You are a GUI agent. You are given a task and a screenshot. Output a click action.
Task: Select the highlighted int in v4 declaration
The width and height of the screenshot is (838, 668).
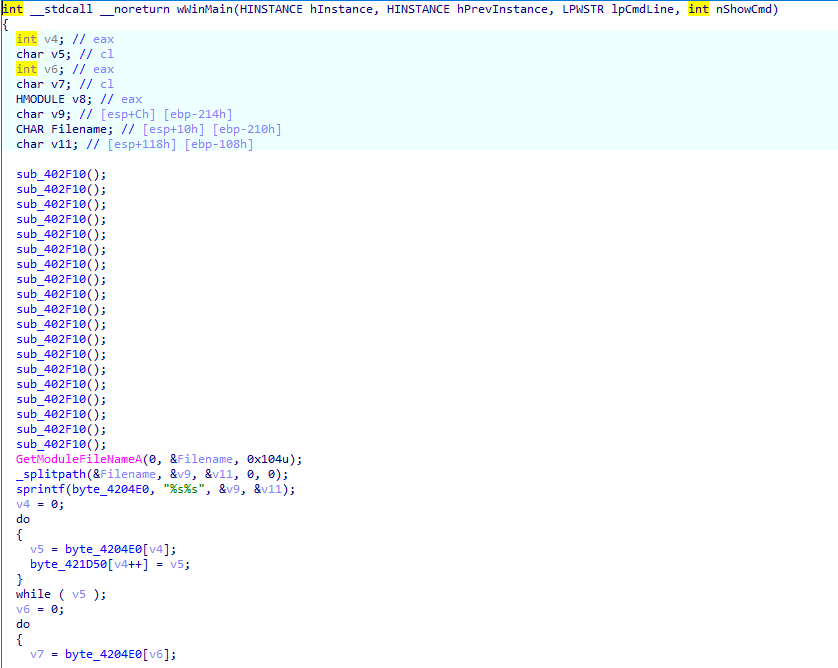point(26,39)
